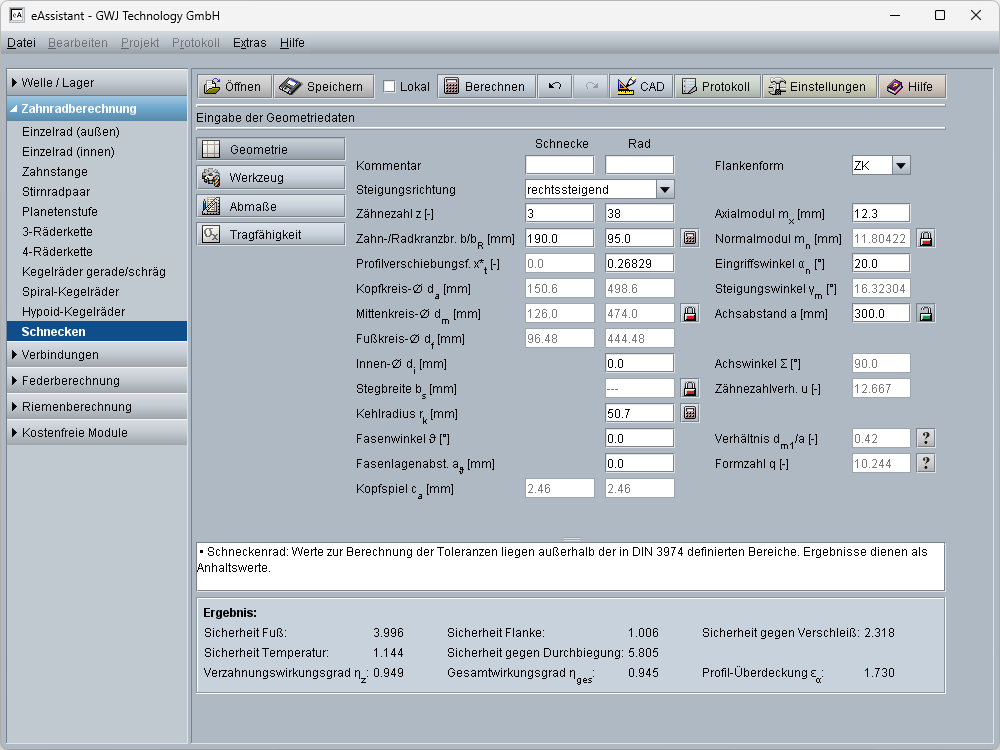1000x750 pixels.
Task: Open the Datei menu
Action: pyautogui.click(x=21, y=43)
